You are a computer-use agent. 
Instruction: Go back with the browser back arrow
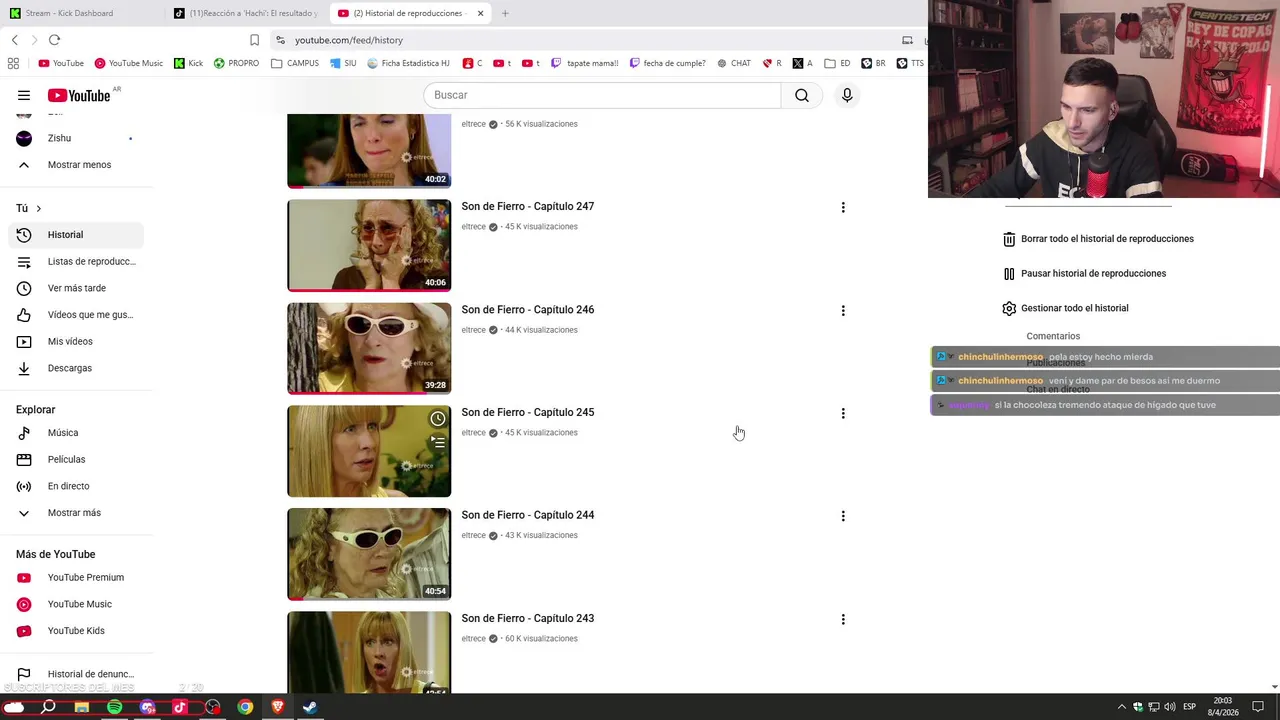[x=15, y=40]
